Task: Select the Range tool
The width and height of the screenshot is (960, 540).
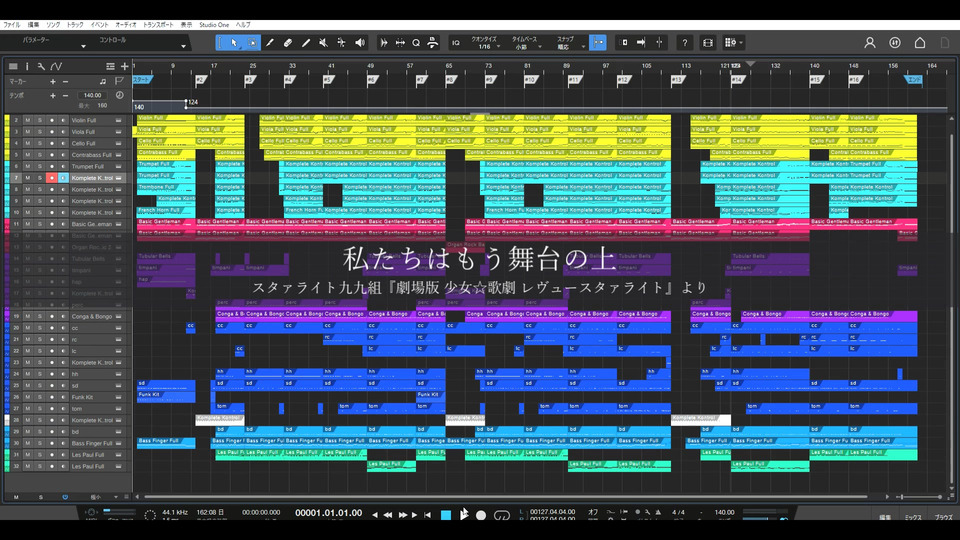Action: (252, 42)
